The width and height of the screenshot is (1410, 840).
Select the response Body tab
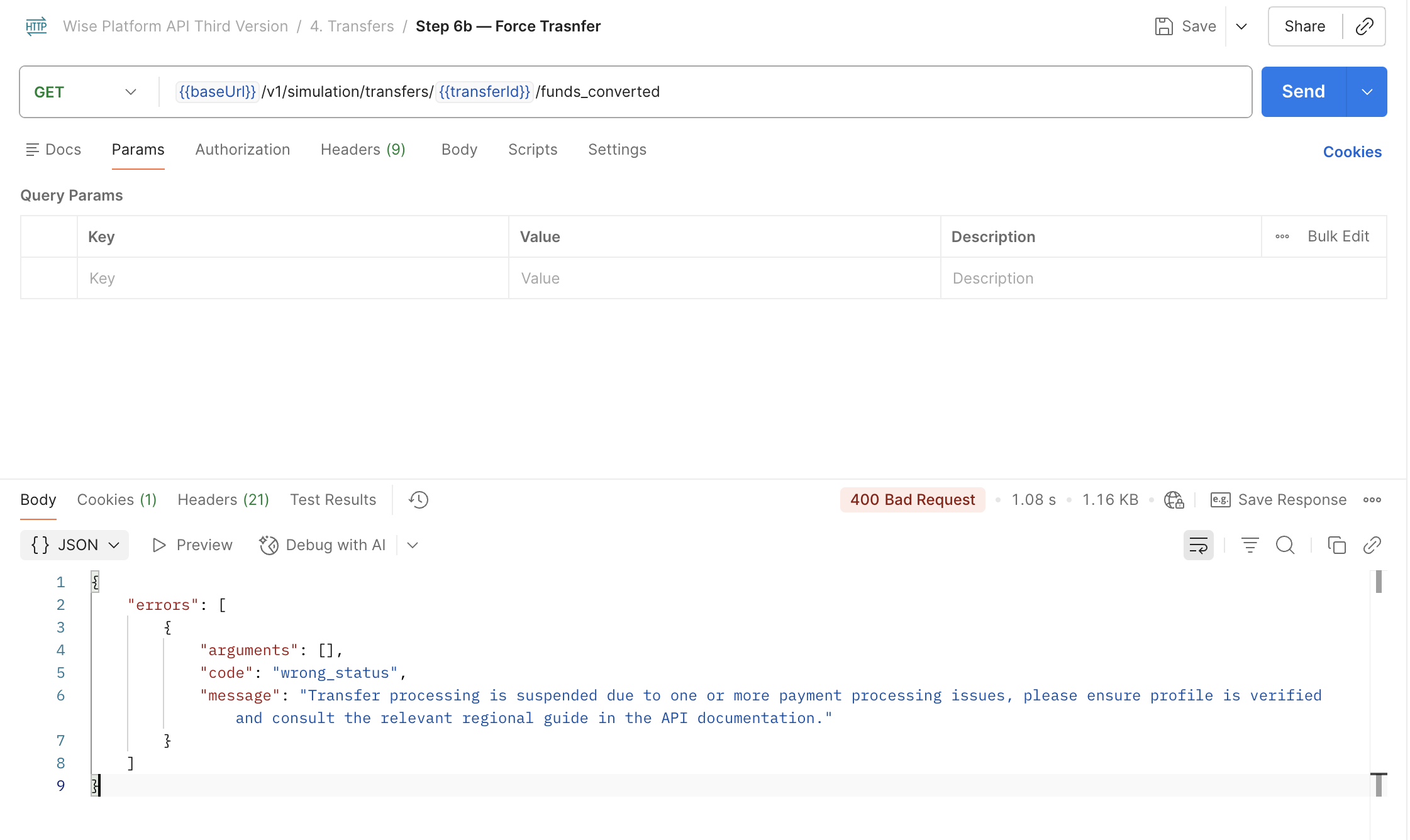[x=38, y=500]
